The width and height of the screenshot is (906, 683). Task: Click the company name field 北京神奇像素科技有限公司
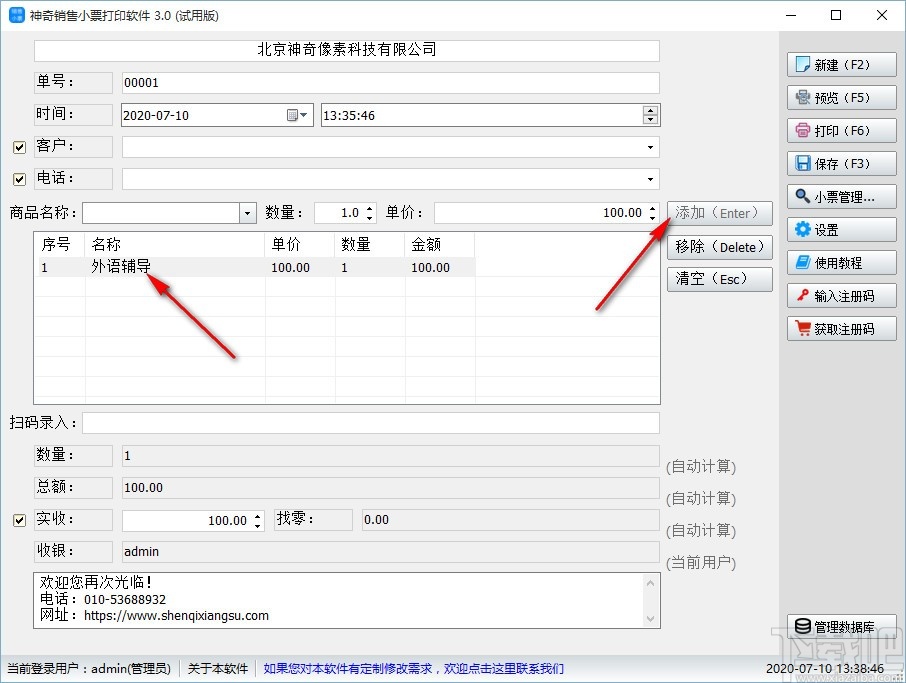point(347,50)
